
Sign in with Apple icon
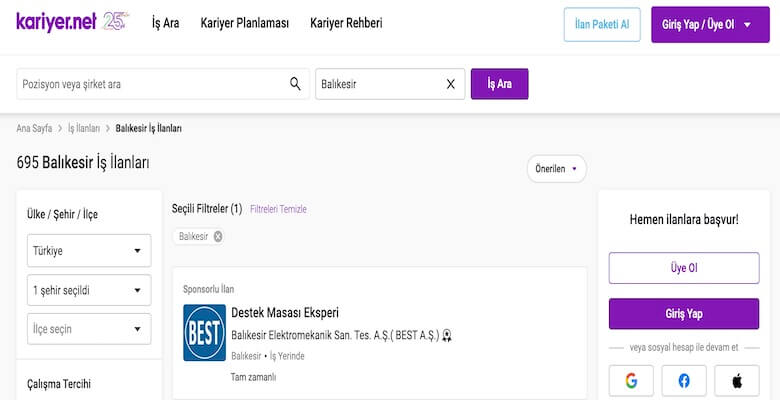click(x=737, y=381)
